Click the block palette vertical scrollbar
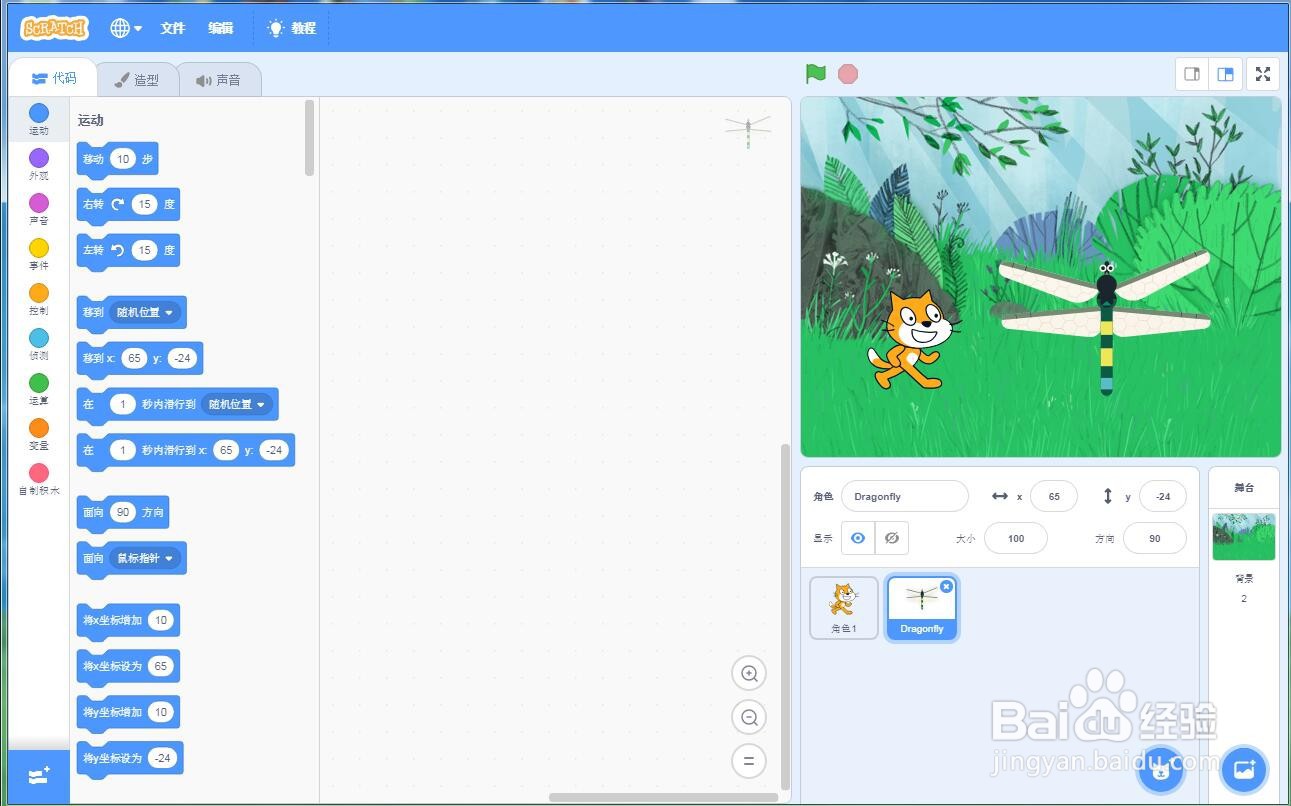1291x806 pixels. (x=310, y=138)
